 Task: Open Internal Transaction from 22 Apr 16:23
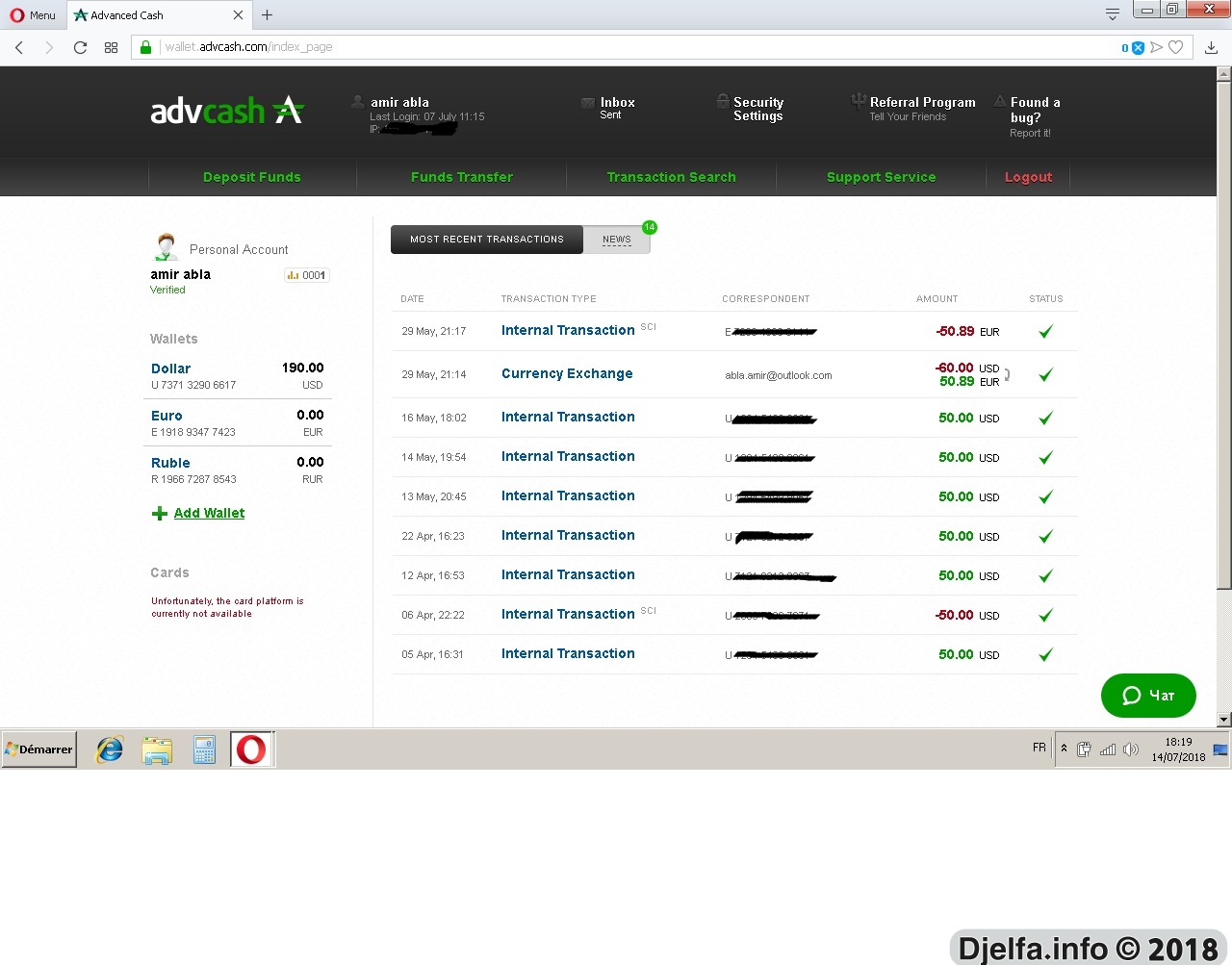[x=568, y=535]
